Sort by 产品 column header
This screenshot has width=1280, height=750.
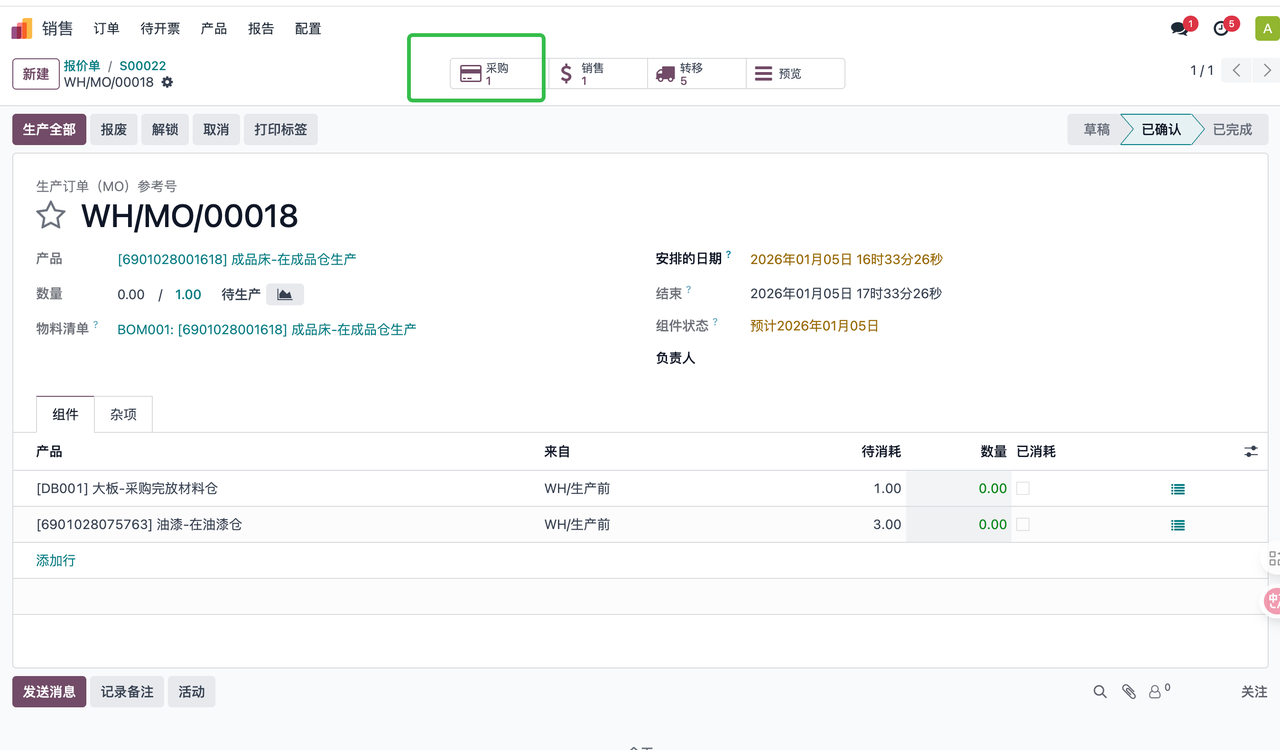click(x=49, y=452)
